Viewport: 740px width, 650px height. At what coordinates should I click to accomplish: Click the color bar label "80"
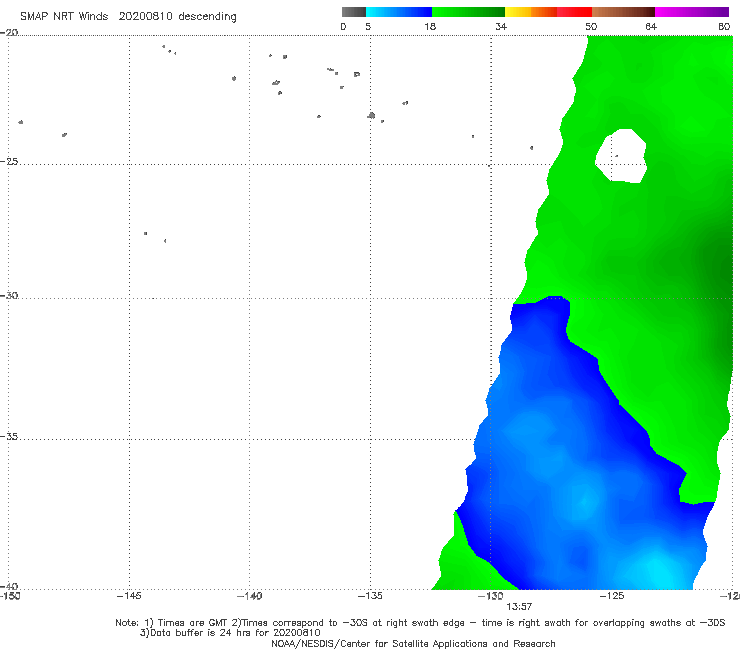pos(724,26)
